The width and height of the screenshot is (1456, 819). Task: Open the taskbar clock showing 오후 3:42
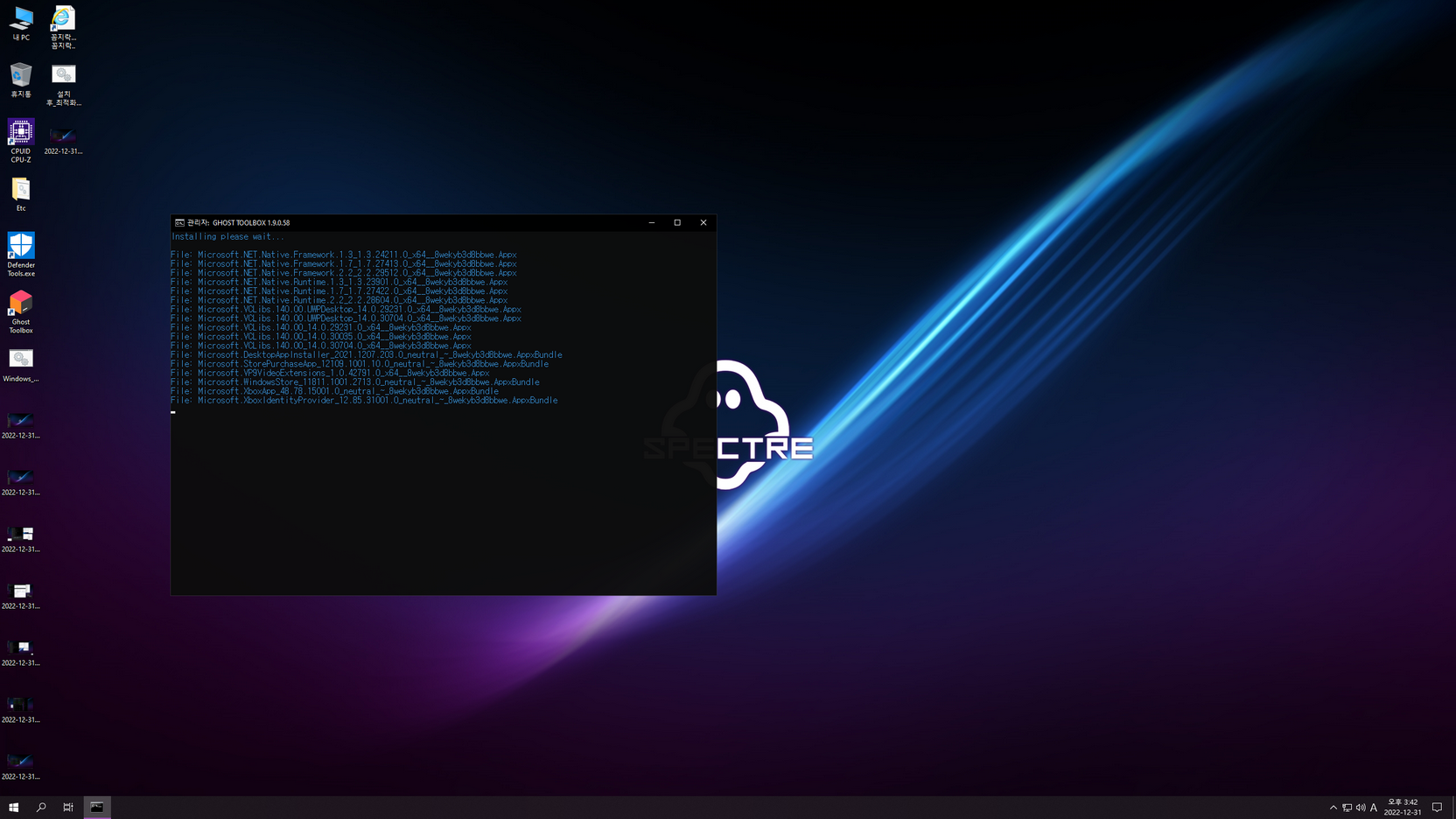click(x=1403, y=807)
